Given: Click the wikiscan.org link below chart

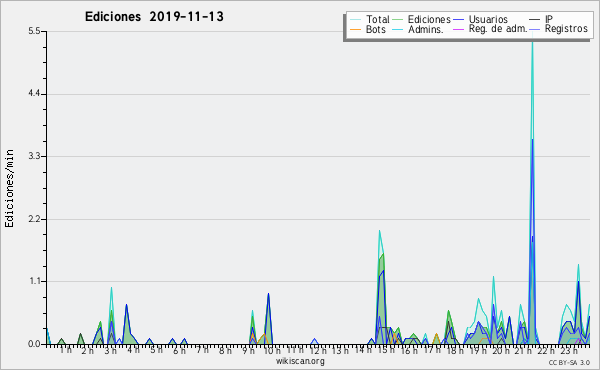Looking at the screenshot, I should point(300,361).
